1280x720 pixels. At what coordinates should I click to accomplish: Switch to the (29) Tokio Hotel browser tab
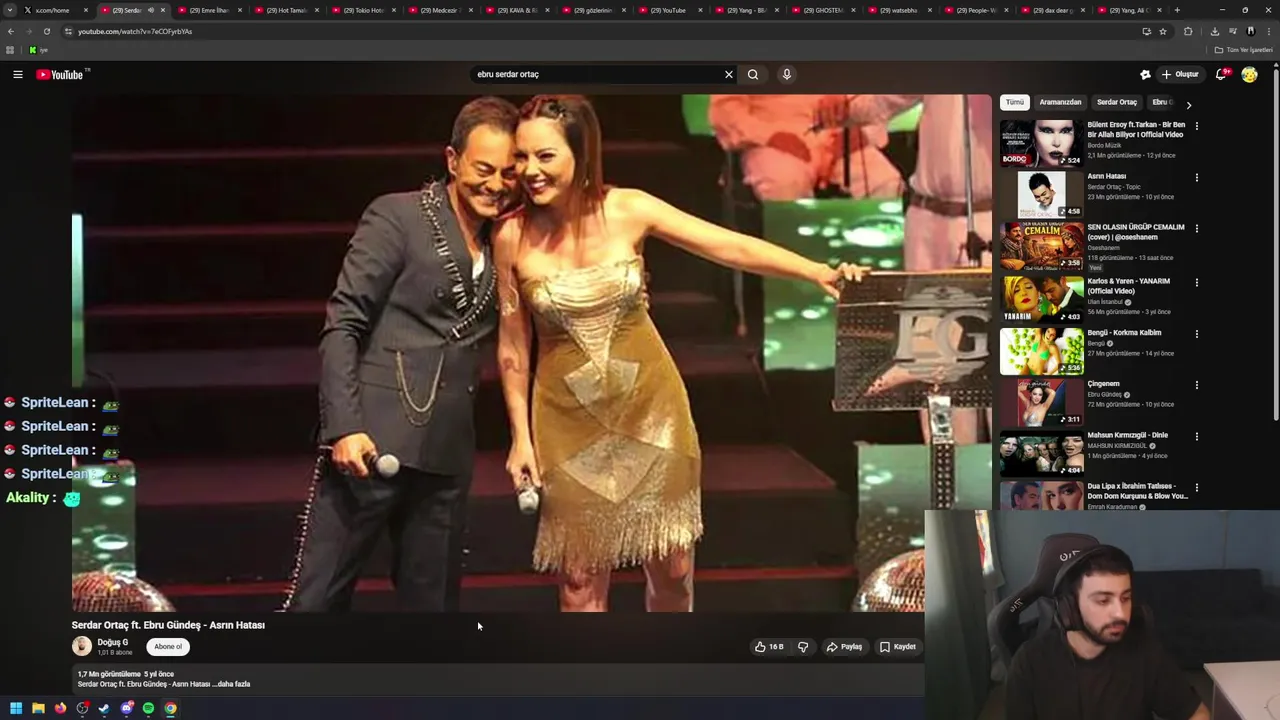(x=362, y=10)
